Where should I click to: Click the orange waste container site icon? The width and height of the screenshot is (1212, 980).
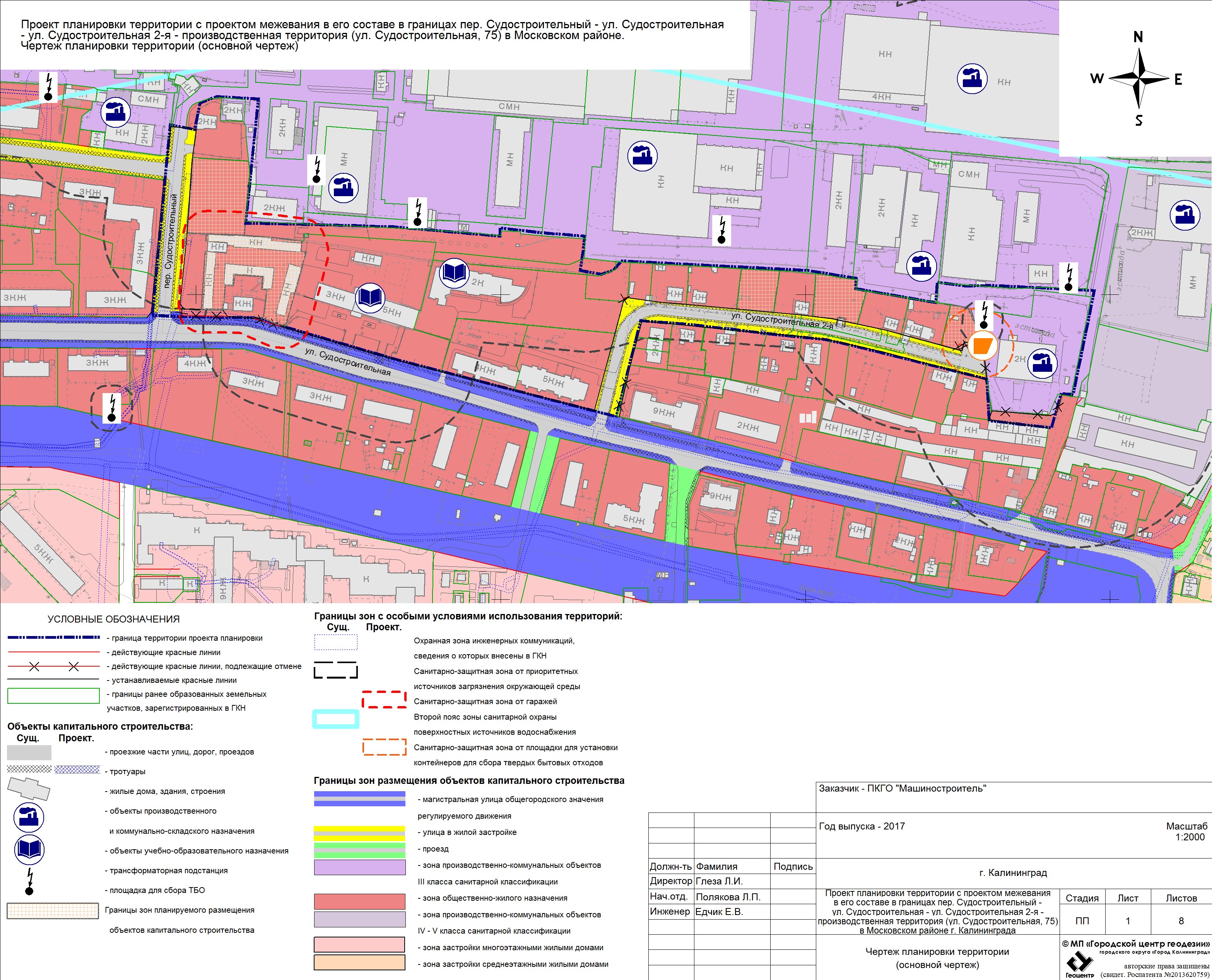click(983, 345)
